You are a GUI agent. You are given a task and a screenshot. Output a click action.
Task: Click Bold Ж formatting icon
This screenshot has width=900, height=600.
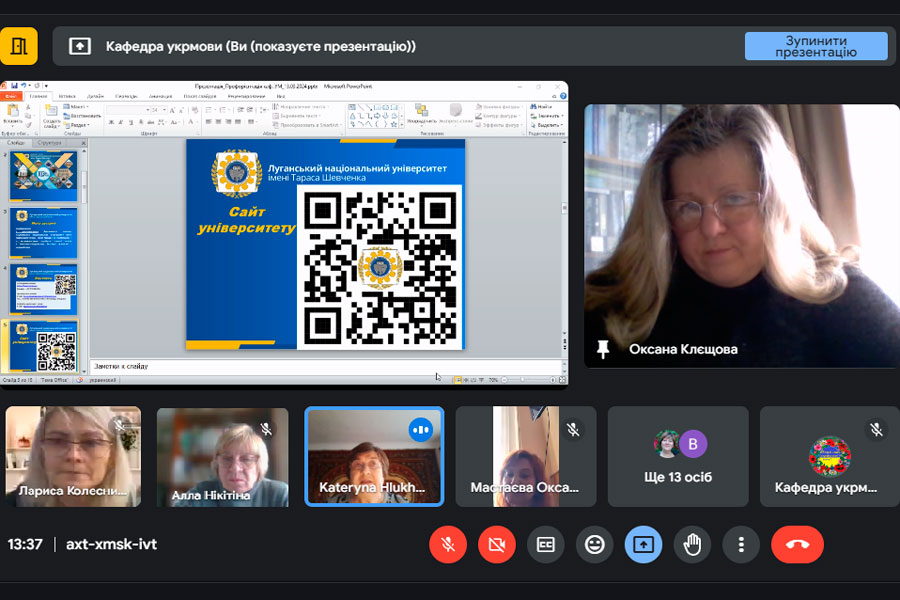tap(111, 122)
